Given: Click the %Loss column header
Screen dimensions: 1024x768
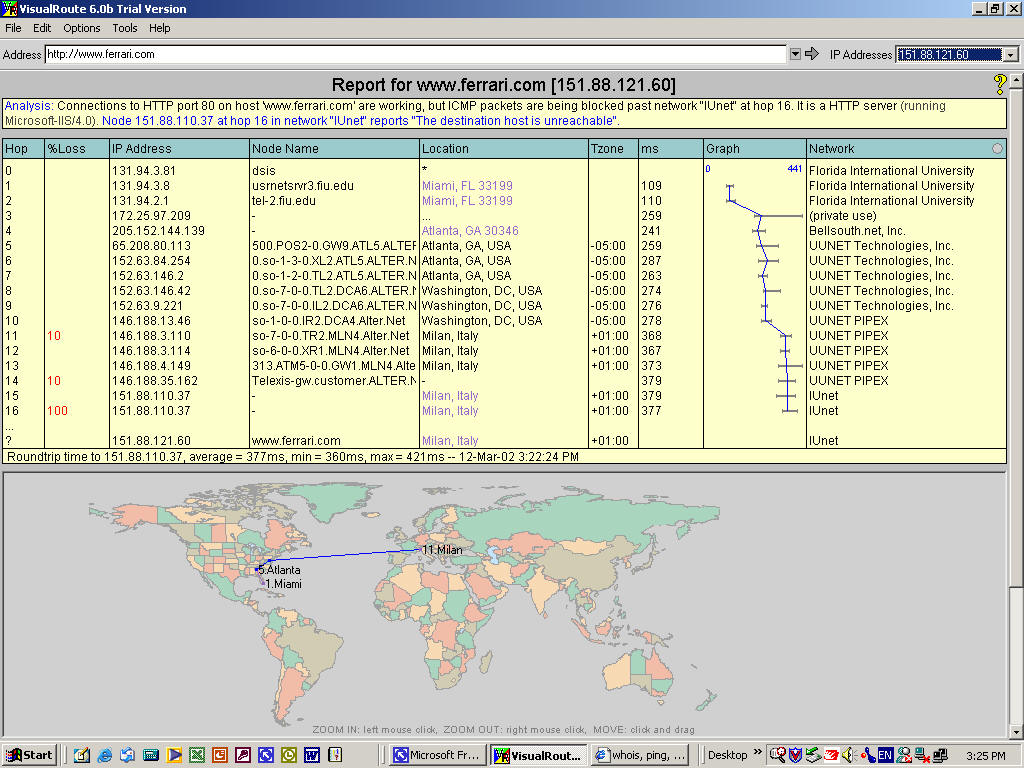Looking at the screenshot, I should 76,148.
